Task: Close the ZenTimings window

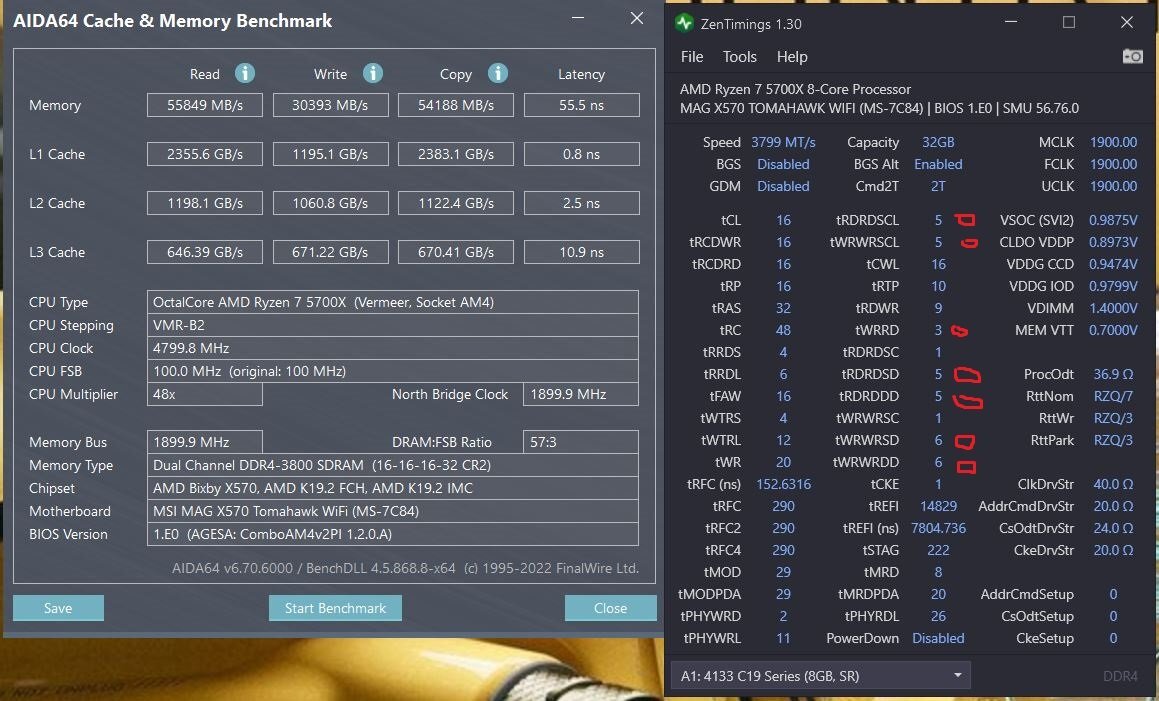Action: (1126, 22)
